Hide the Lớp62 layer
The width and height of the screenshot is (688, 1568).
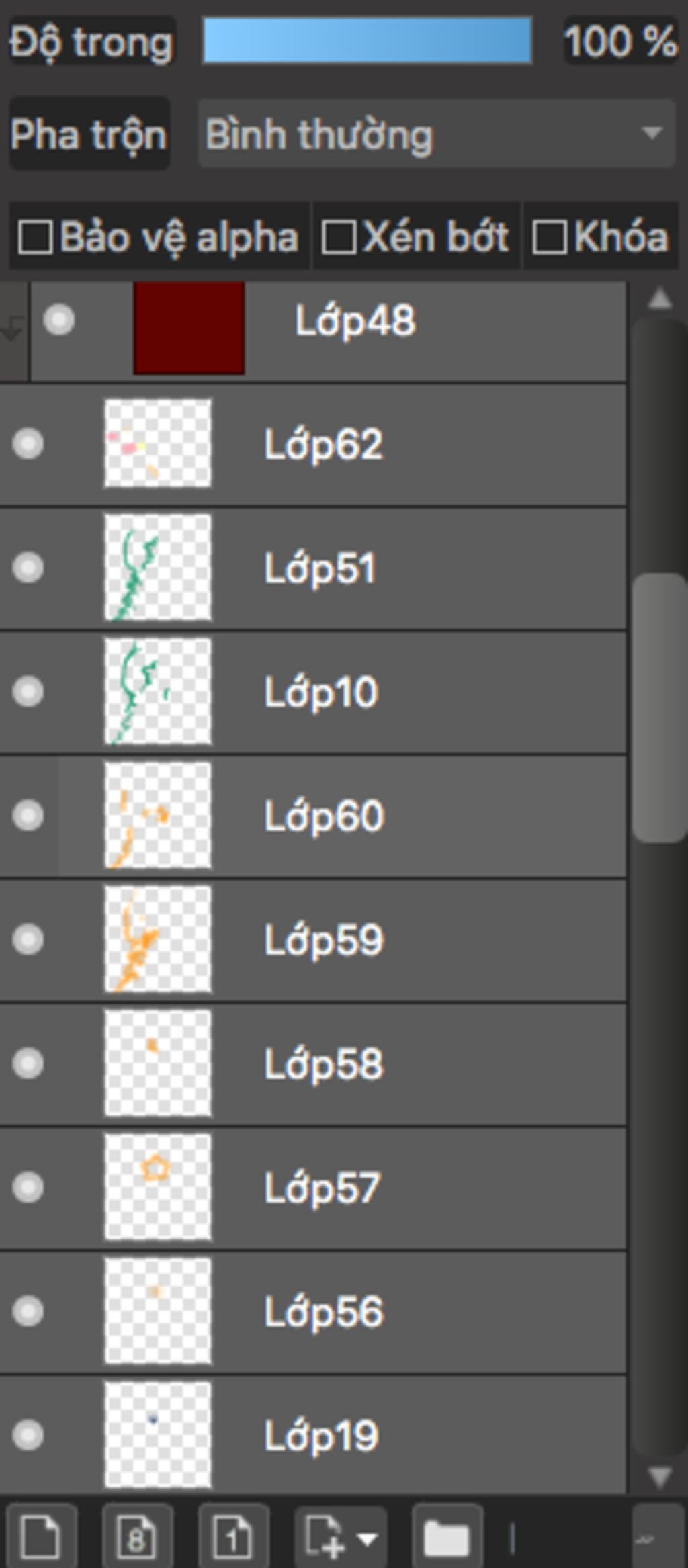[28, 444]
